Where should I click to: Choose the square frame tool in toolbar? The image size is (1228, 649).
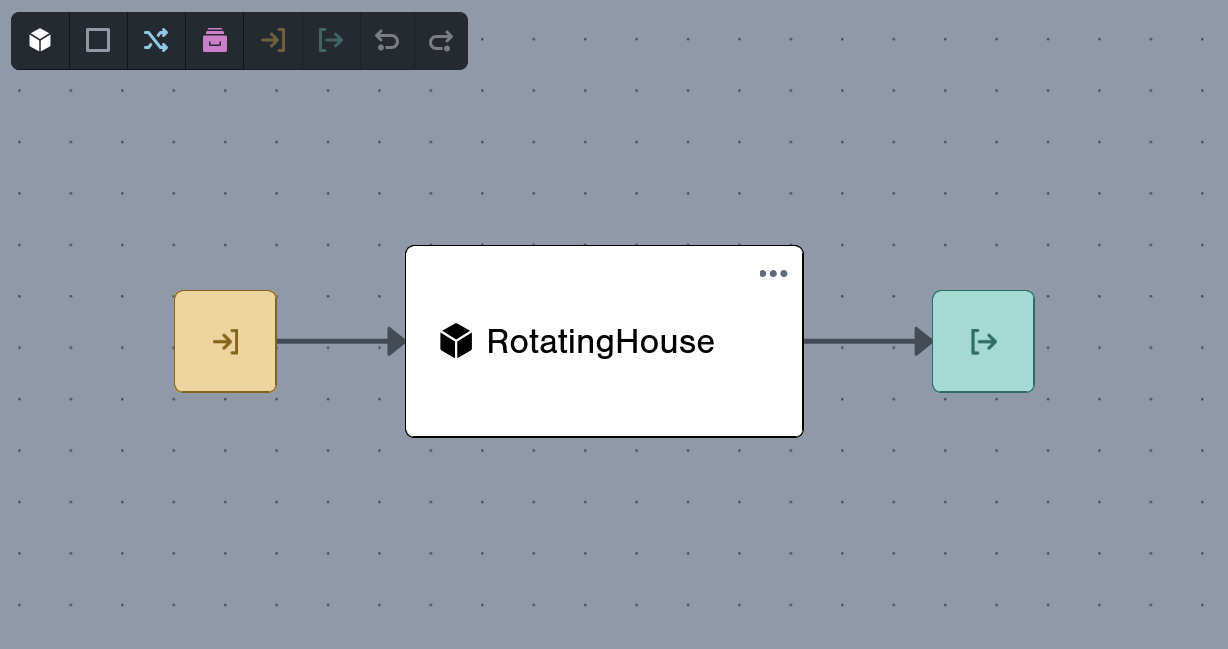[98, 41]
